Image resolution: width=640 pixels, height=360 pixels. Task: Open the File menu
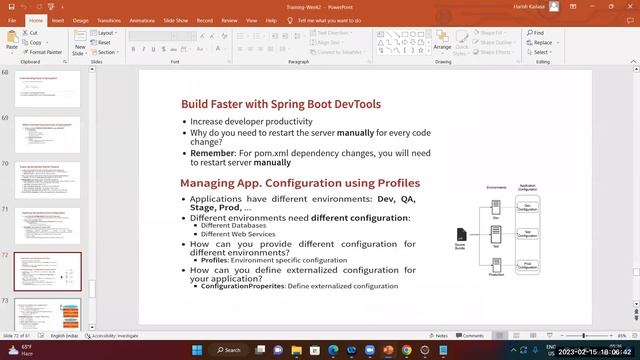click(12, 20)
